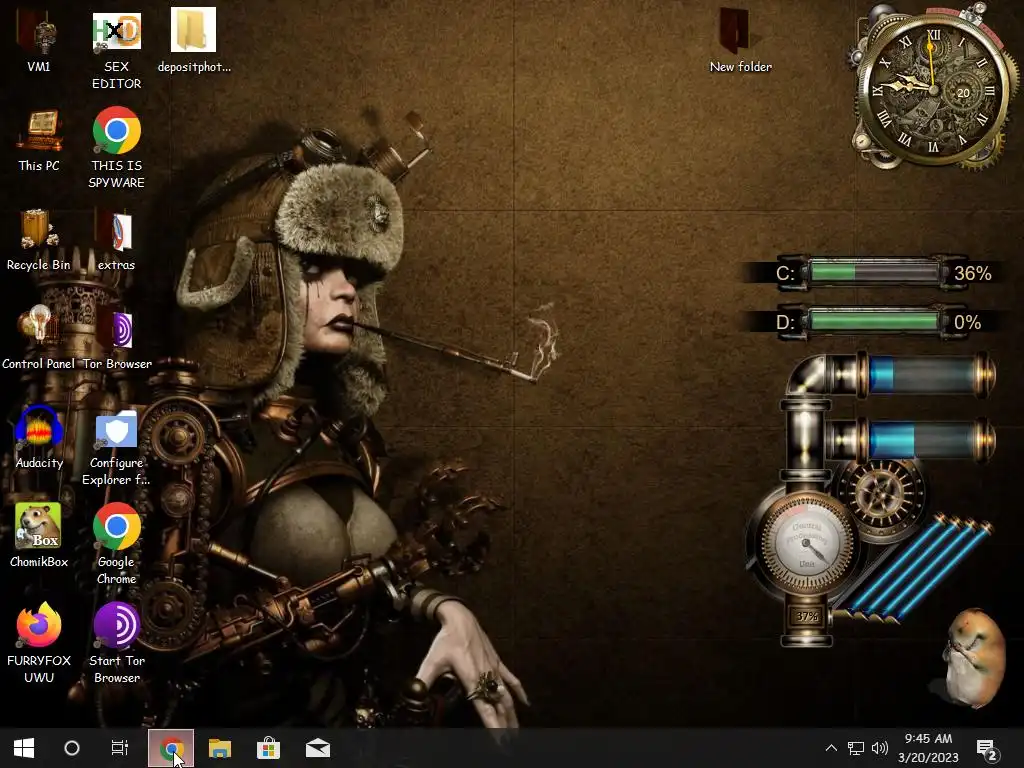Select the ChomikBox icon

39,536
